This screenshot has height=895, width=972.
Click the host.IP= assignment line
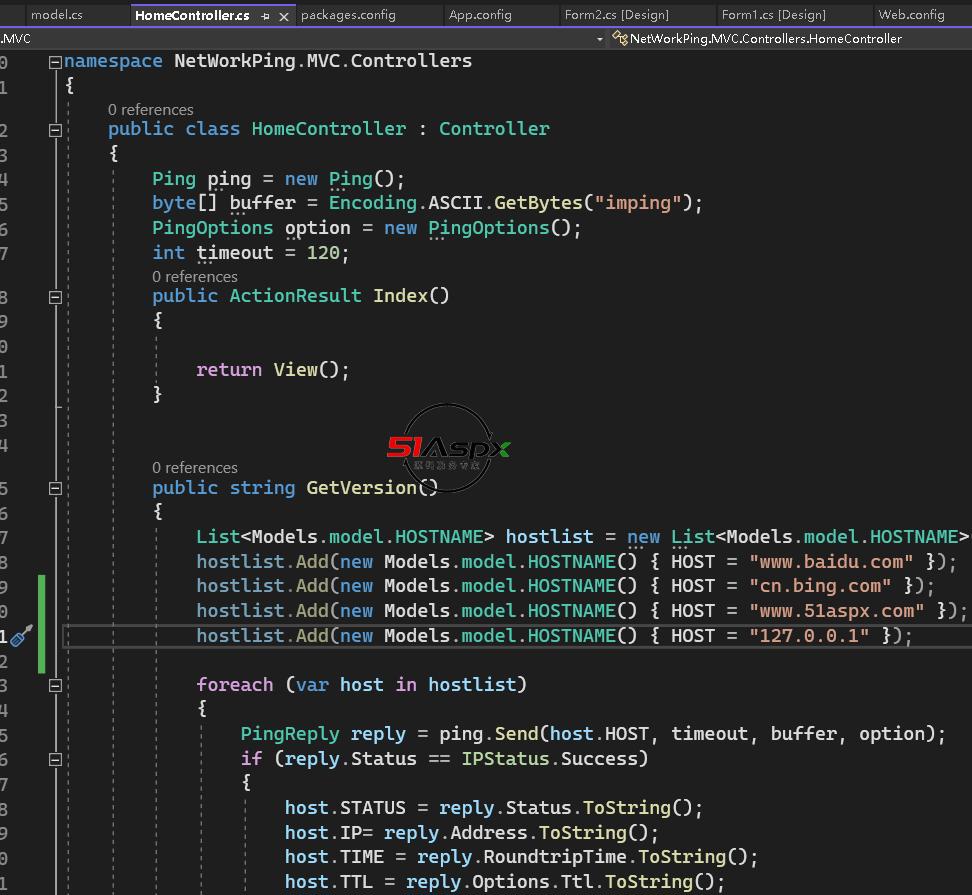[471, 832]
